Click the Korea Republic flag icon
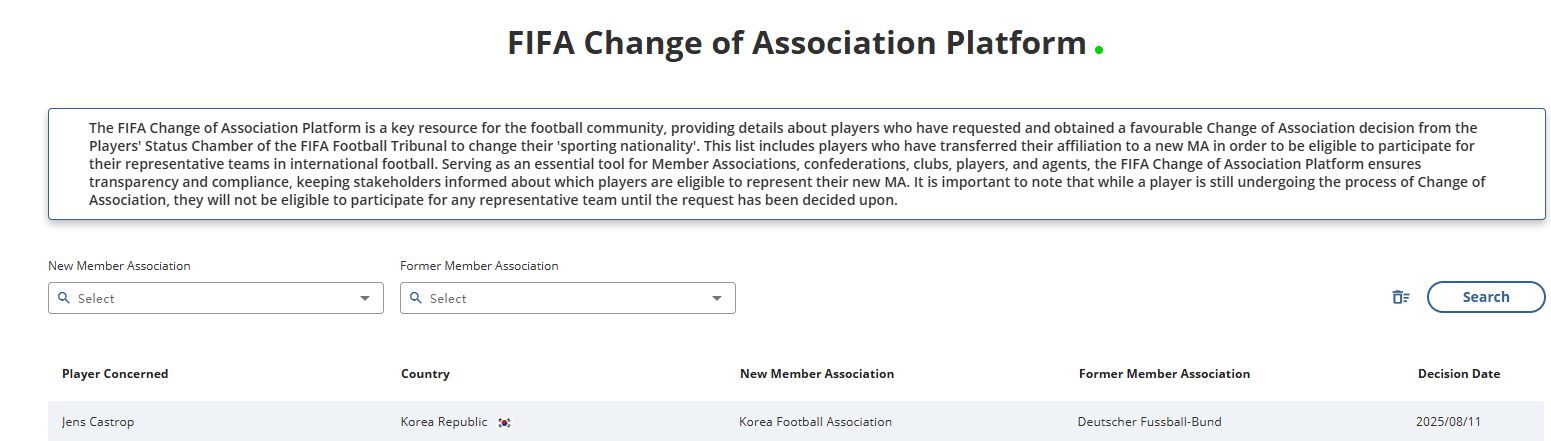The image size is (1551, 441). click(504, 423)
